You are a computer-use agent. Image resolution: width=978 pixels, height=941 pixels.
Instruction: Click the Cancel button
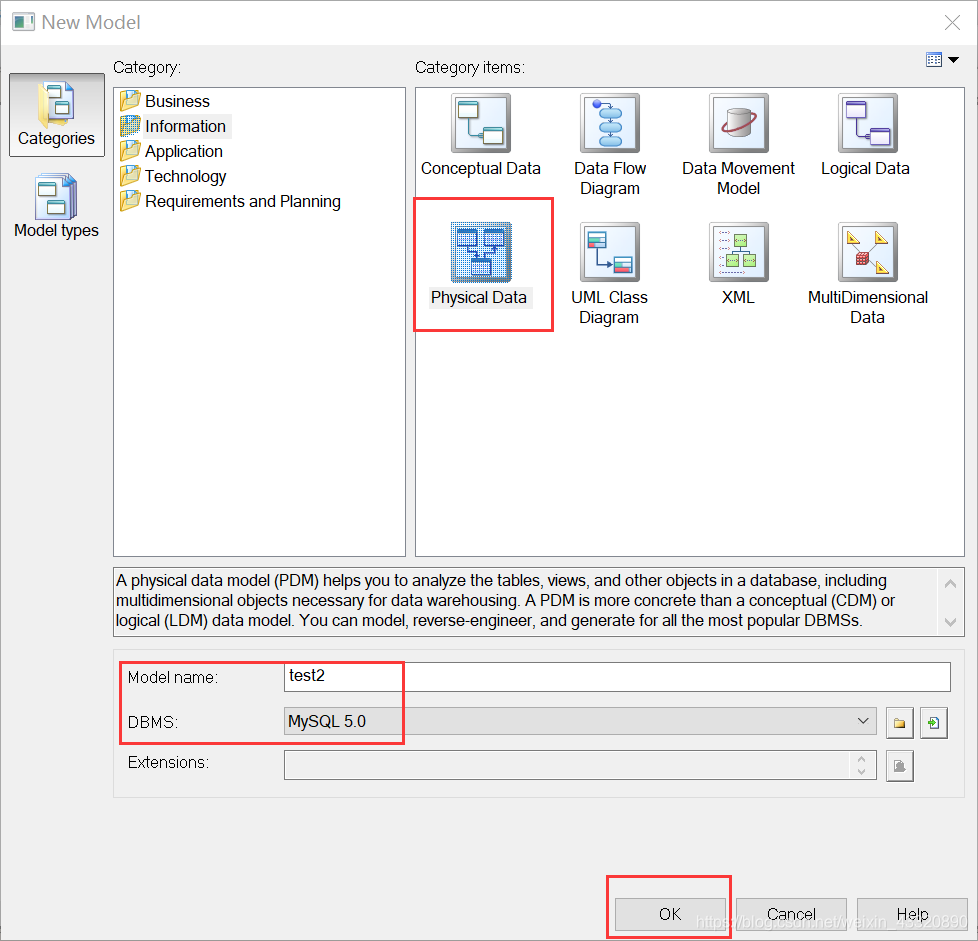pos(791,914)
